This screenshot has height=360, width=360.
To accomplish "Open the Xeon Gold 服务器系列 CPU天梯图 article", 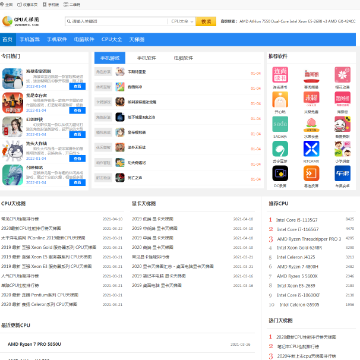I will 49,247.
